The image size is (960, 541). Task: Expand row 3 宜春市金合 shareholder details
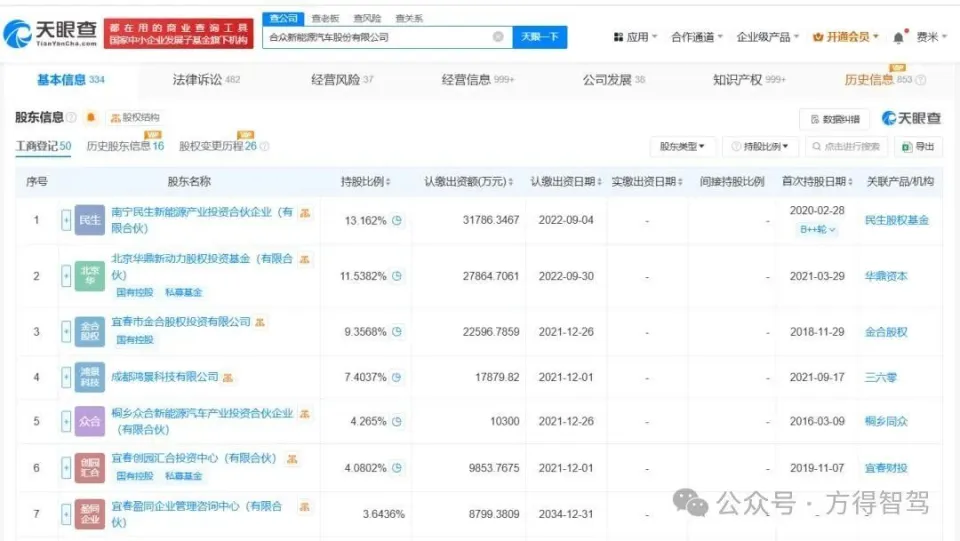pos(66,332)
